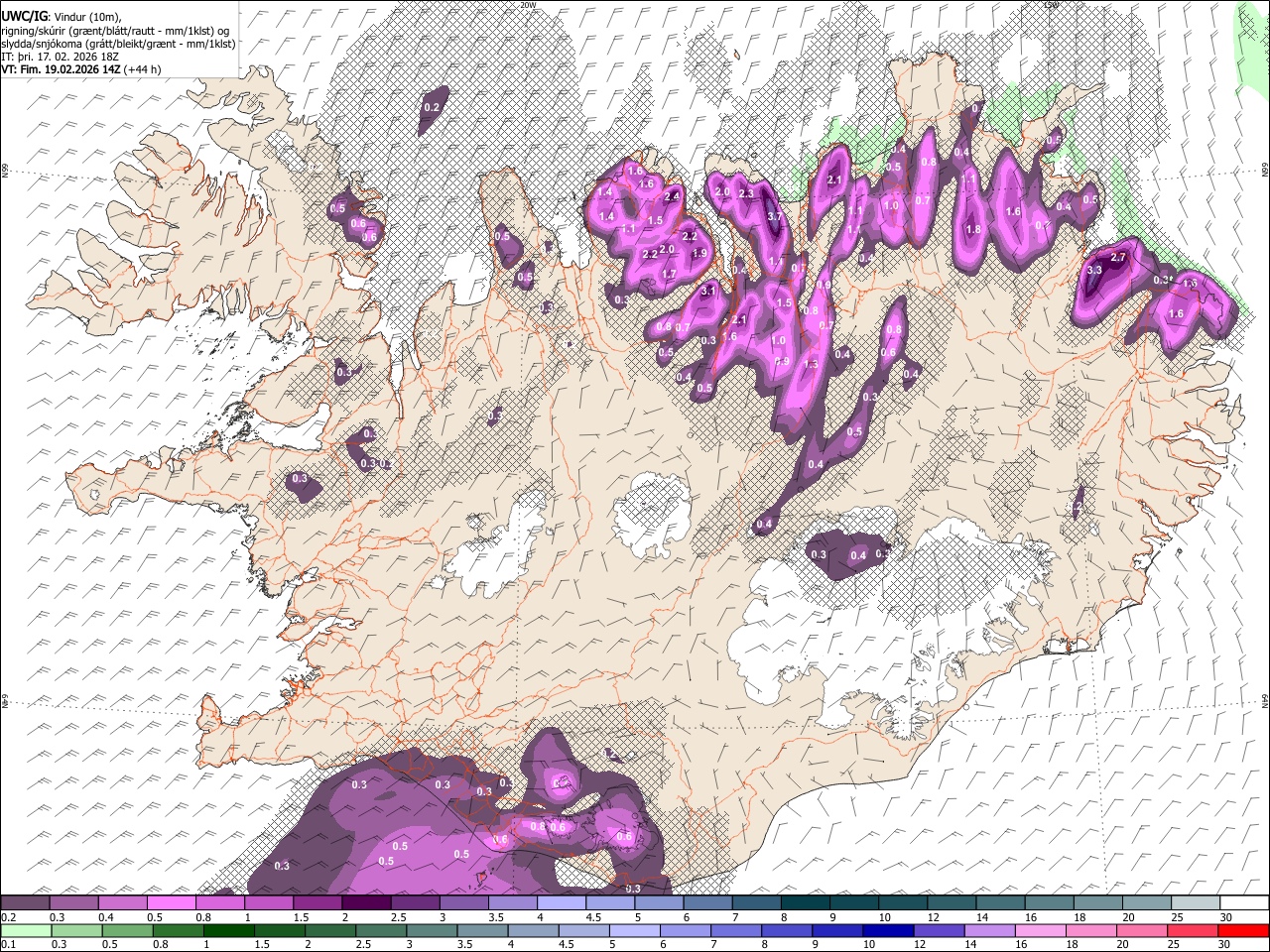Select lower rainfall legend swatch 5–6
This screenshot has width=1270, height=952.
[635, 930]
